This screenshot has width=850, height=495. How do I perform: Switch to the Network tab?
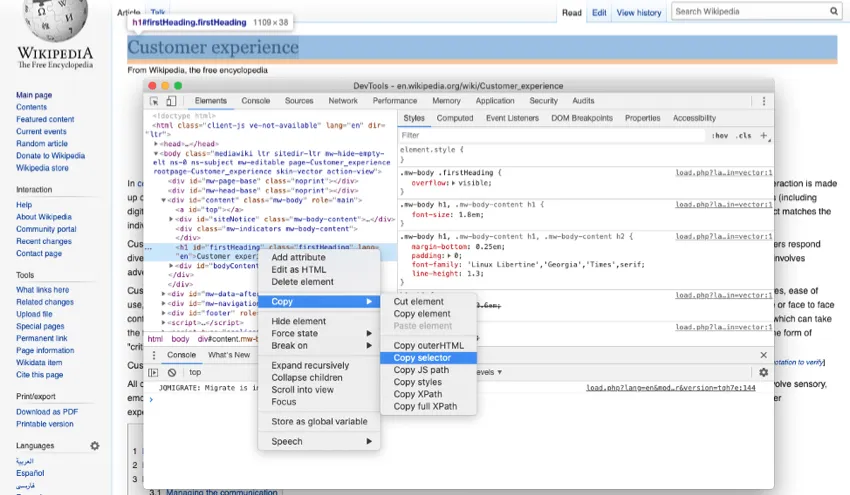pyautogui.click(x=343, y=101)
